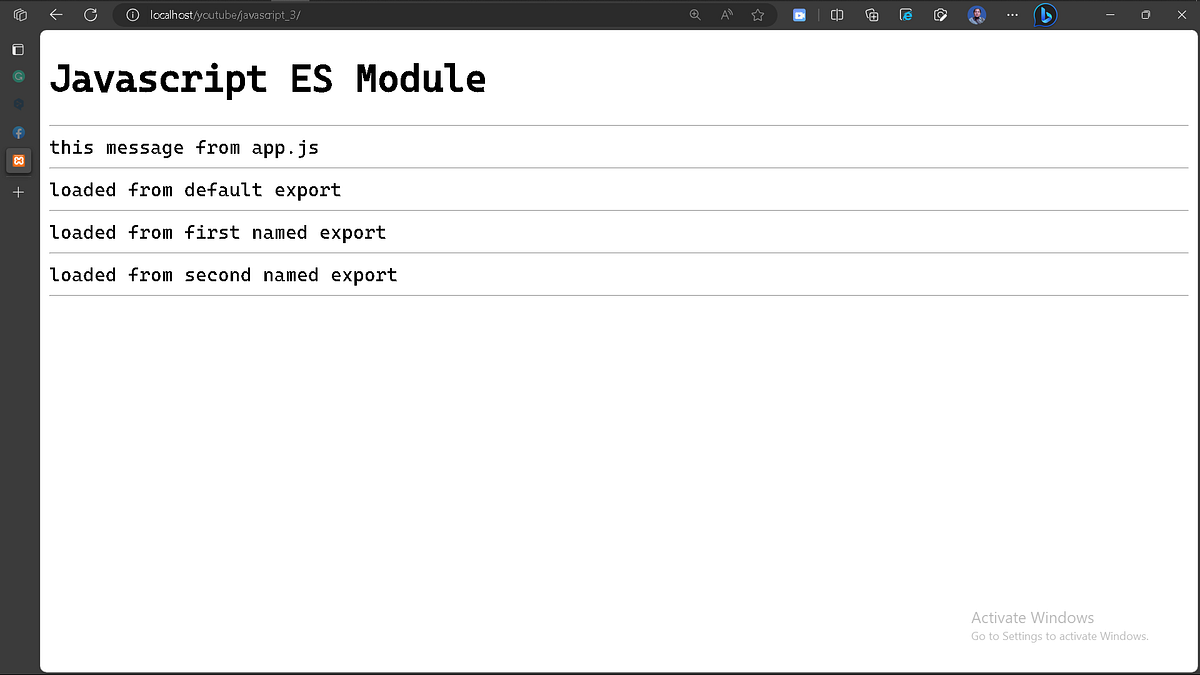Open the Collections icon

pyautogui.click(x=871, y=14)
